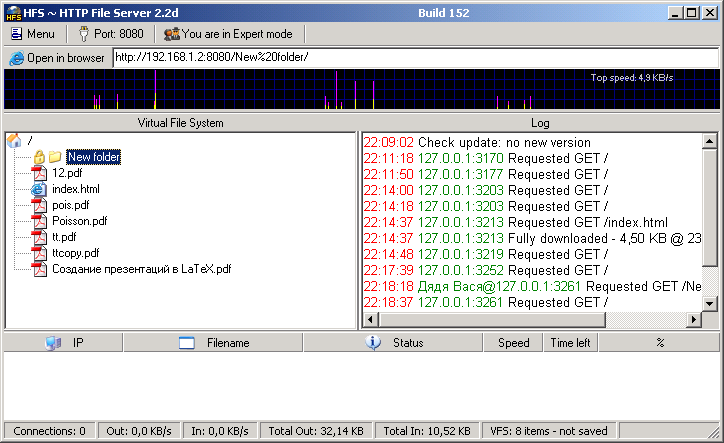Click log line 22:18:37 Requested GET

point(486,302)
